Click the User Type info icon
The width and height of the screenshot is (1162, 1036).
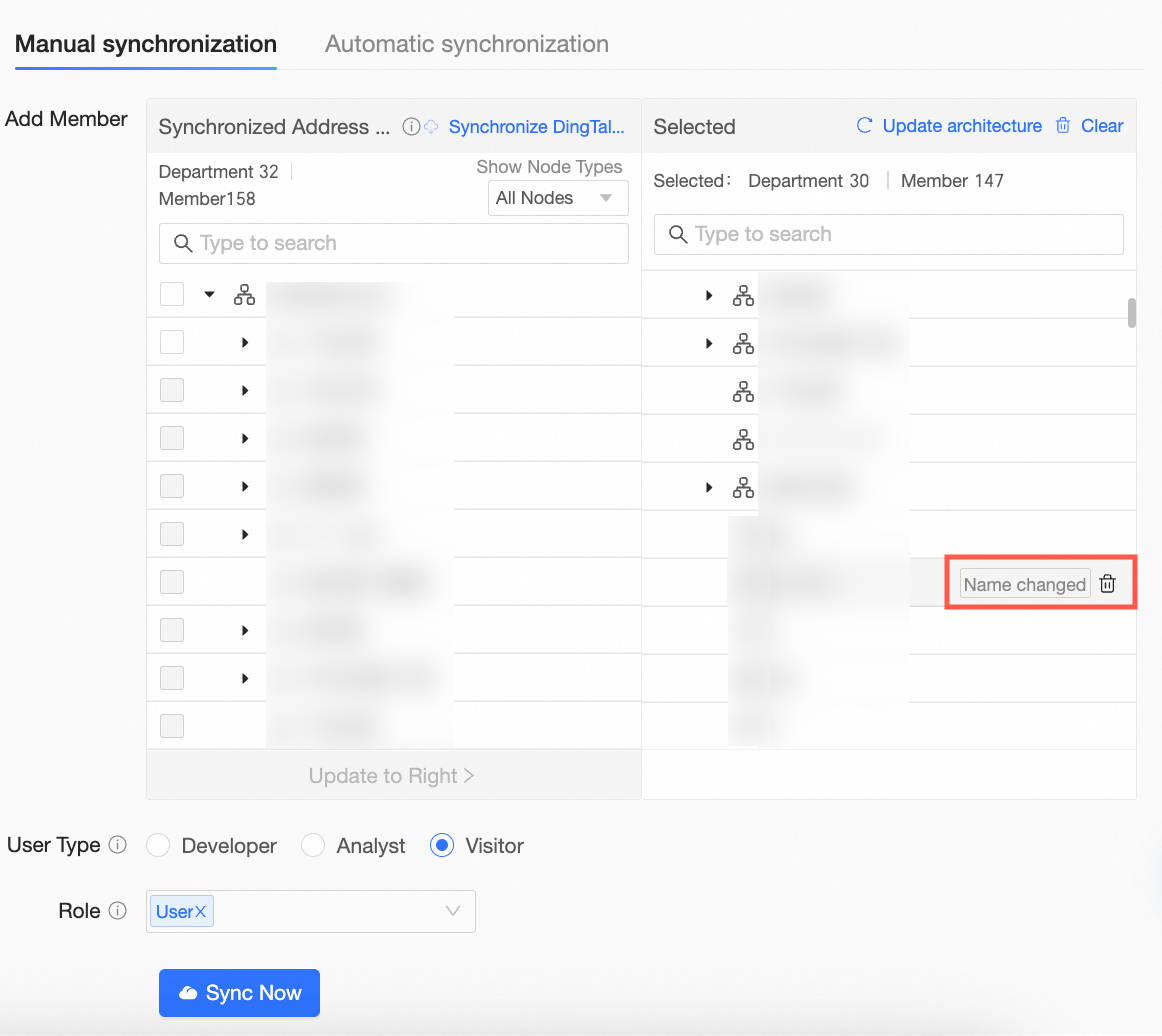tap(118, 846)
